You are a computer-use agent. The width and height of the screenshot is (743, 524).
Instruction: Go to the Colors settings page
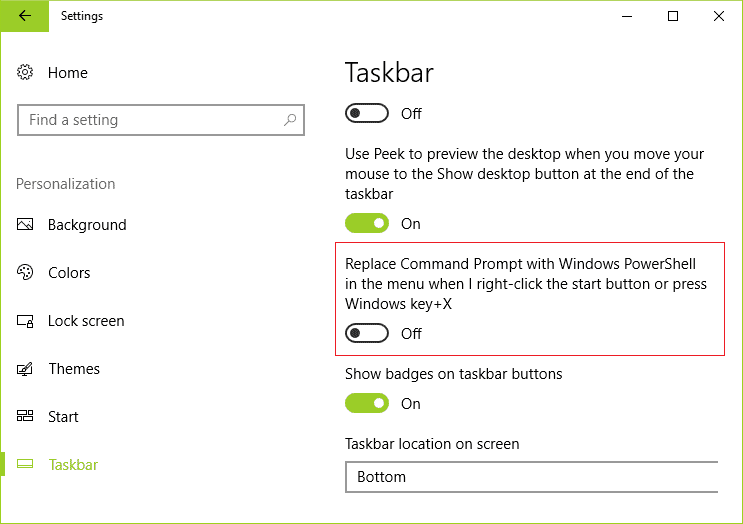69,273
